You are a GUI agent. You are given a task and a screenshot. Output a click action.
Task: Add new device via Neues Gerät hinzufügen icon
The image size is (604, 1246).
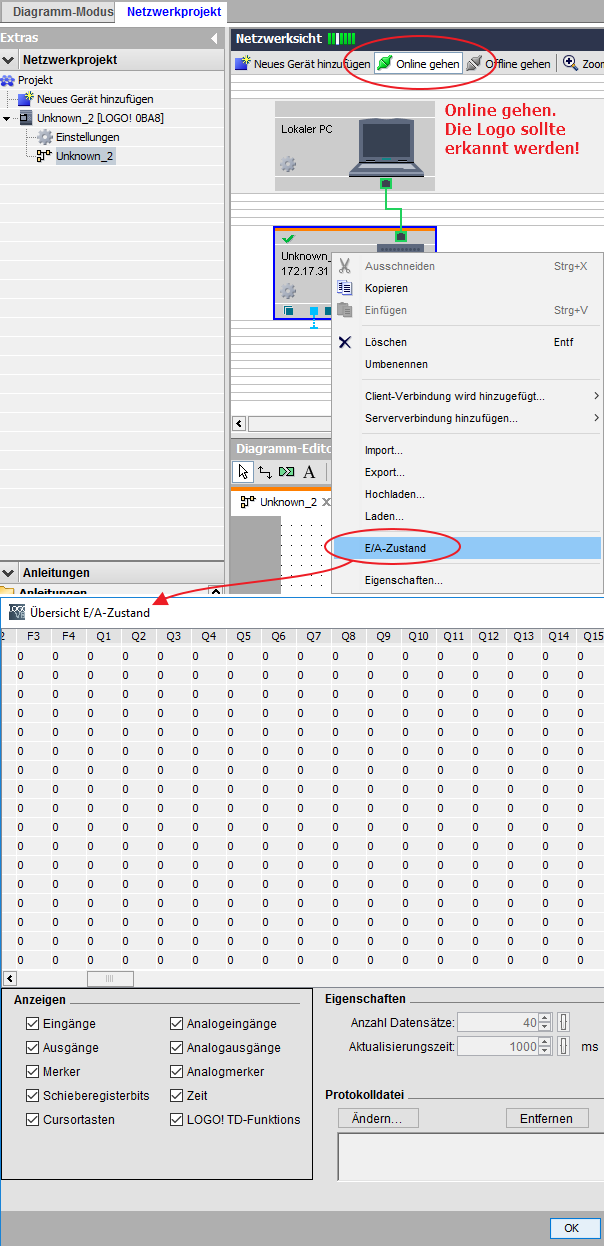click(x=242, y=64)
